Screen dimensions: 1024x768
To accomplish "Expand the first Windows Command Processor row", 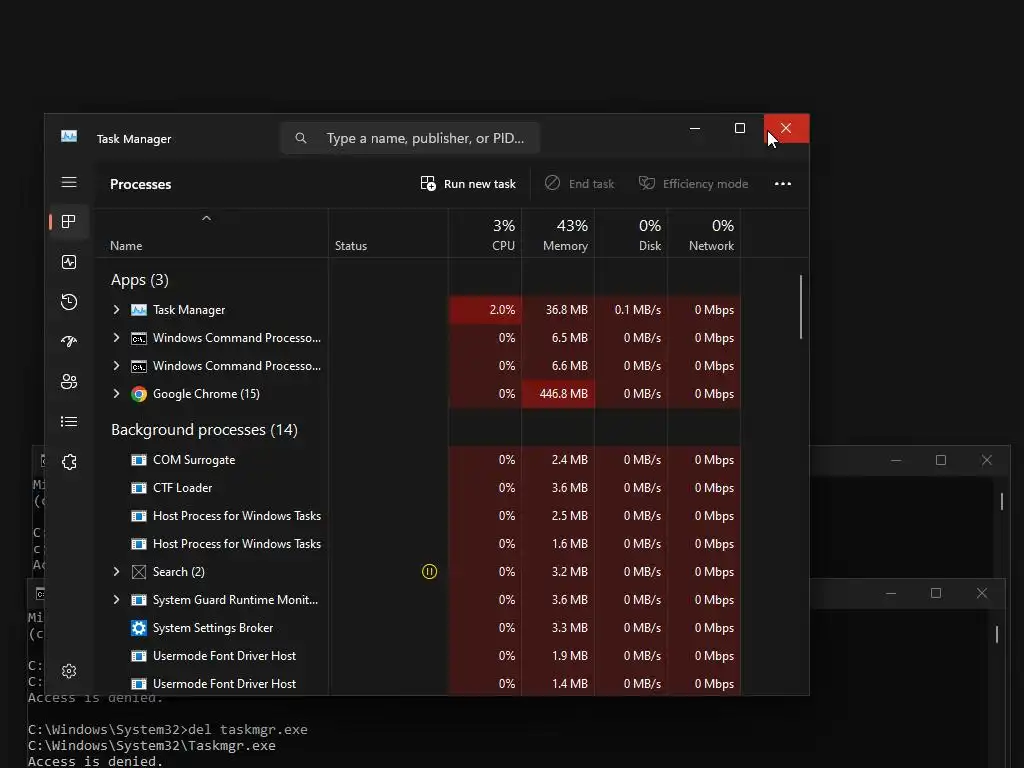I will click(116, 338).
